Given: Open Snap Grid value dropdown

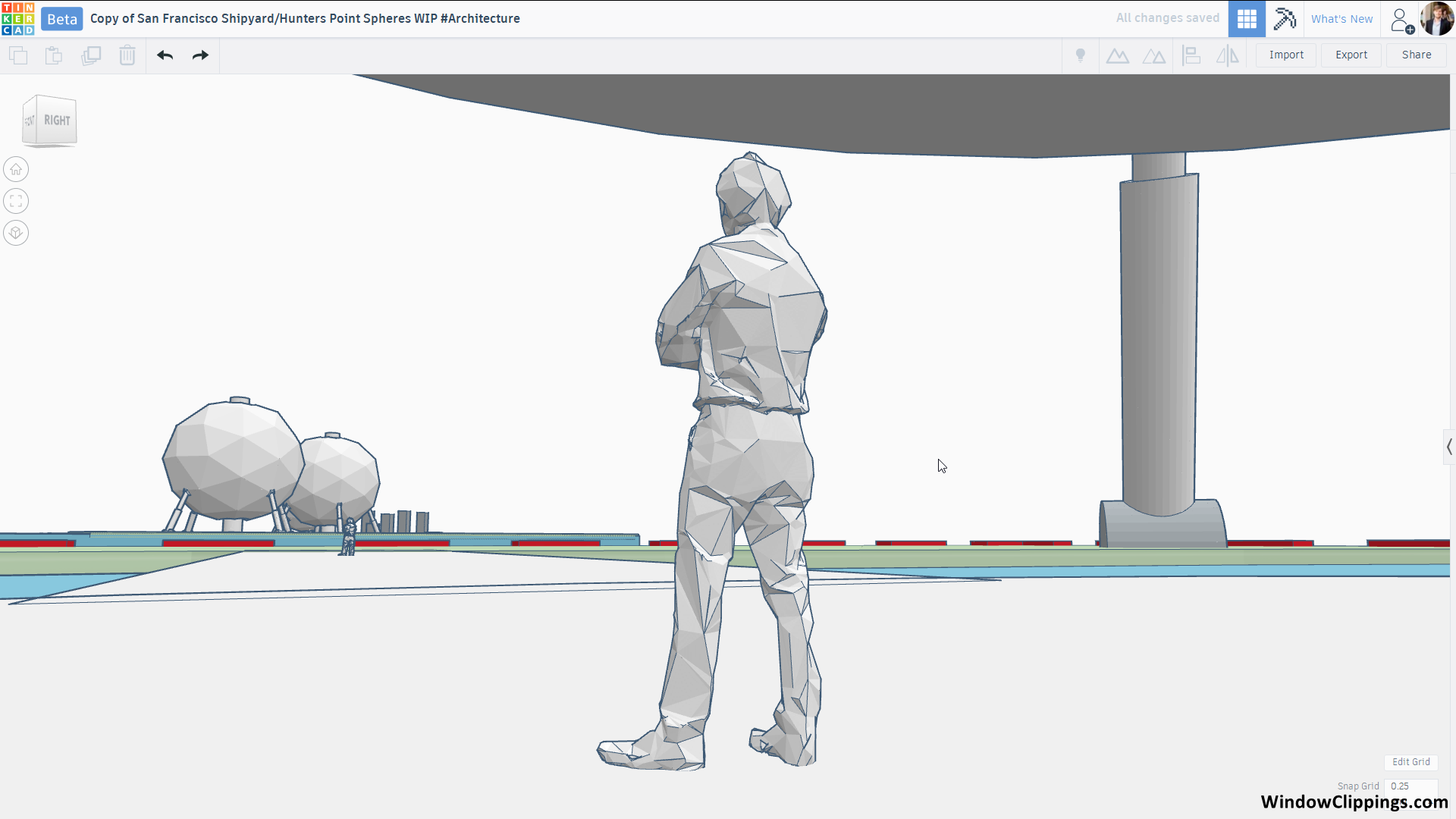Looking at the screenshot, I should [1410, 786].
